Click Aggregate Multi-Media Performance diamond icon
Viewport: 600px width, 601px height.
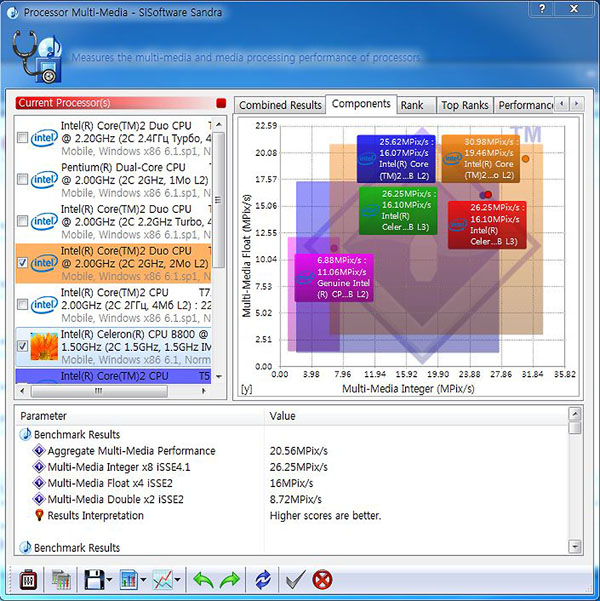coord(39,450)
